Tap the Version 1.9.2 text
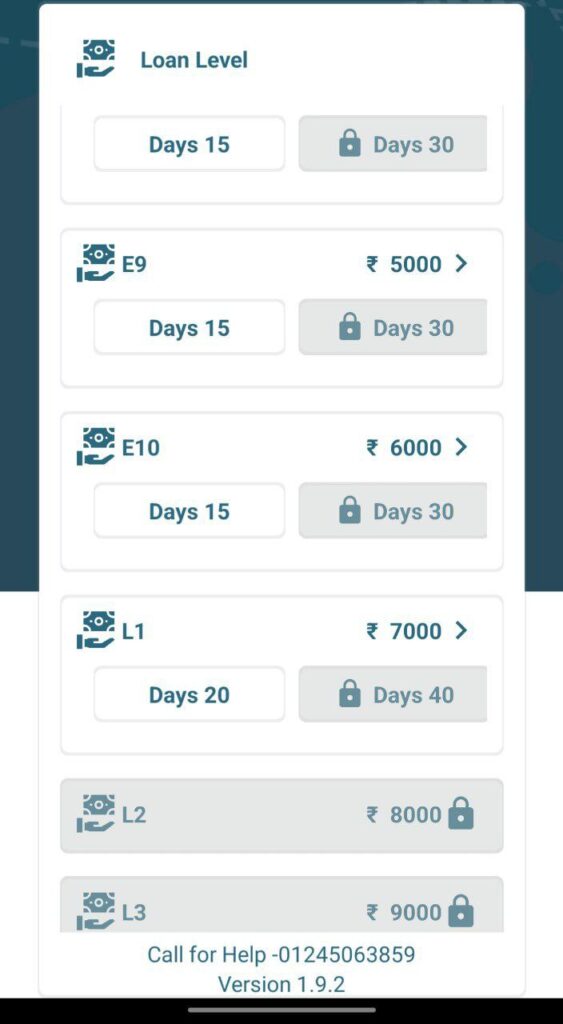 [x=282, y=984]
